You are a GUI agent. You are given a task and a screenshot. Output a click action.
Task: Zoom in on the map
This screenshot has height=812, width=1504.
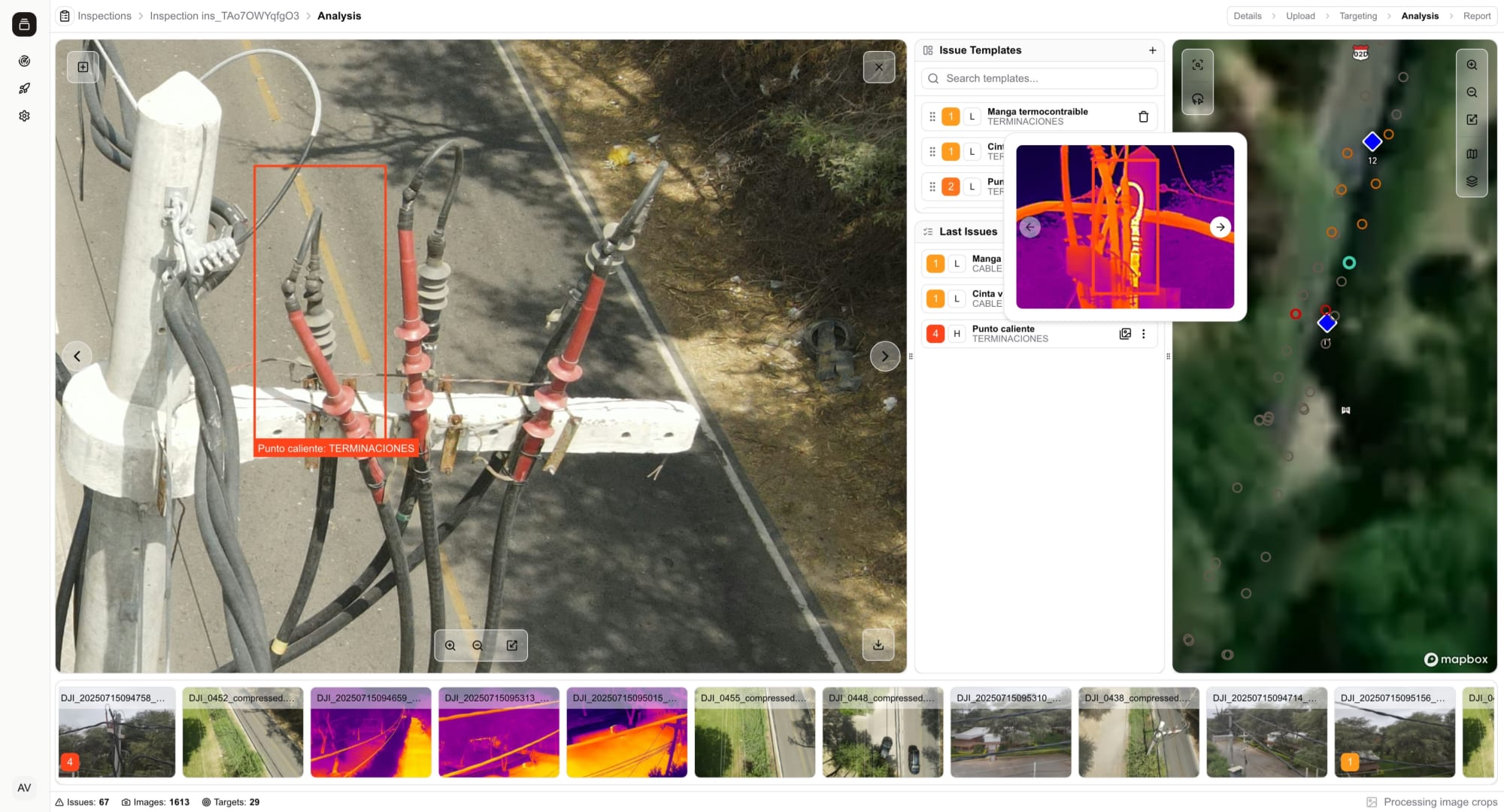click(1472, 65)
